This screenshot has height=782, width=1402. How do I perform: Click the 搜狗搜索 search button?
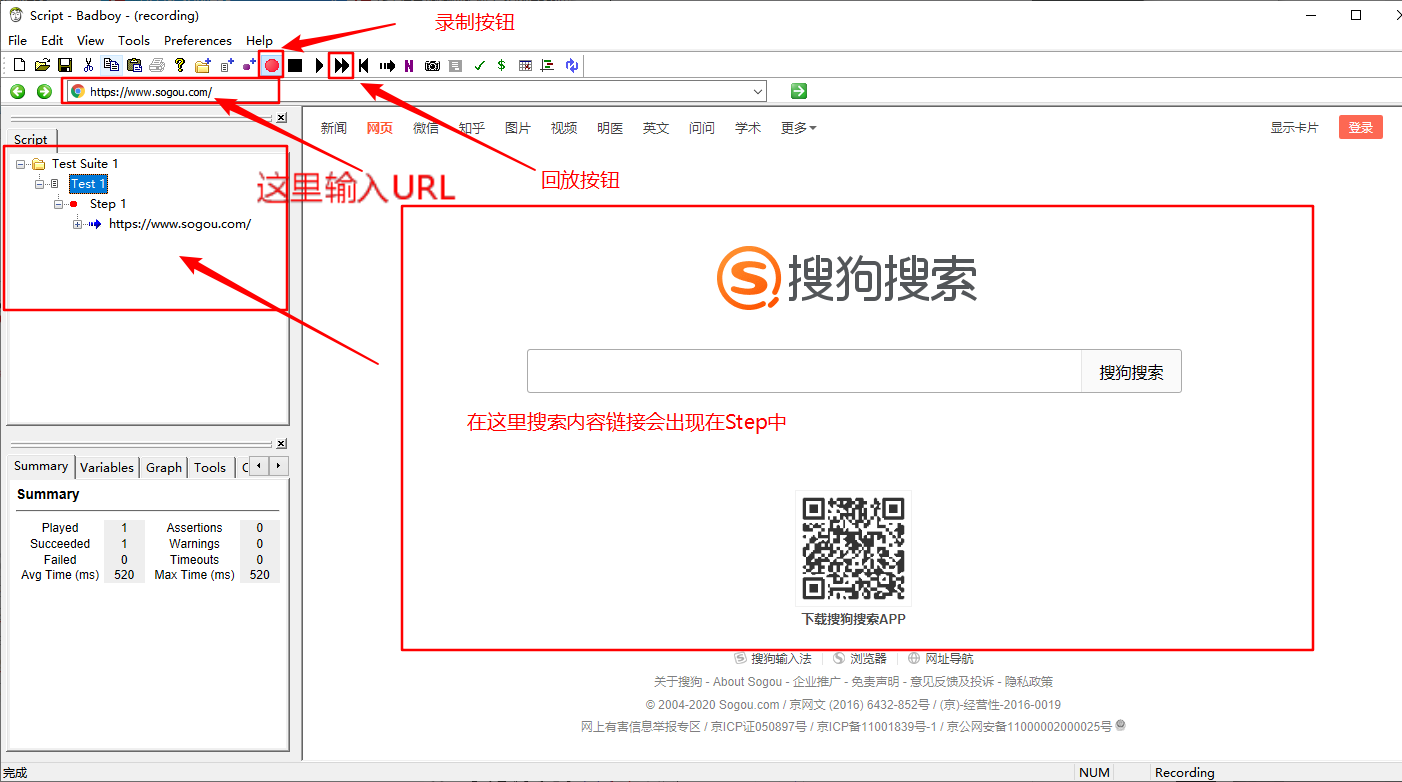point(1131,370)
